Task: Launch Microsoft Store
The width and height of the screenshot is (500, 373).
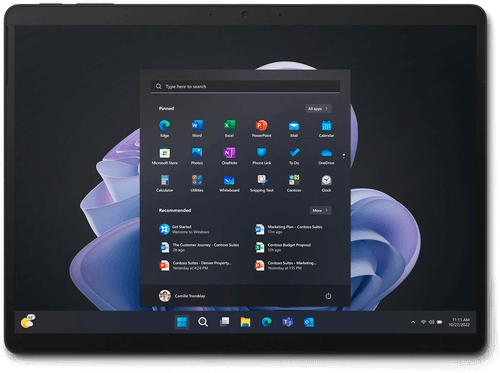Action: click(164, 156)
